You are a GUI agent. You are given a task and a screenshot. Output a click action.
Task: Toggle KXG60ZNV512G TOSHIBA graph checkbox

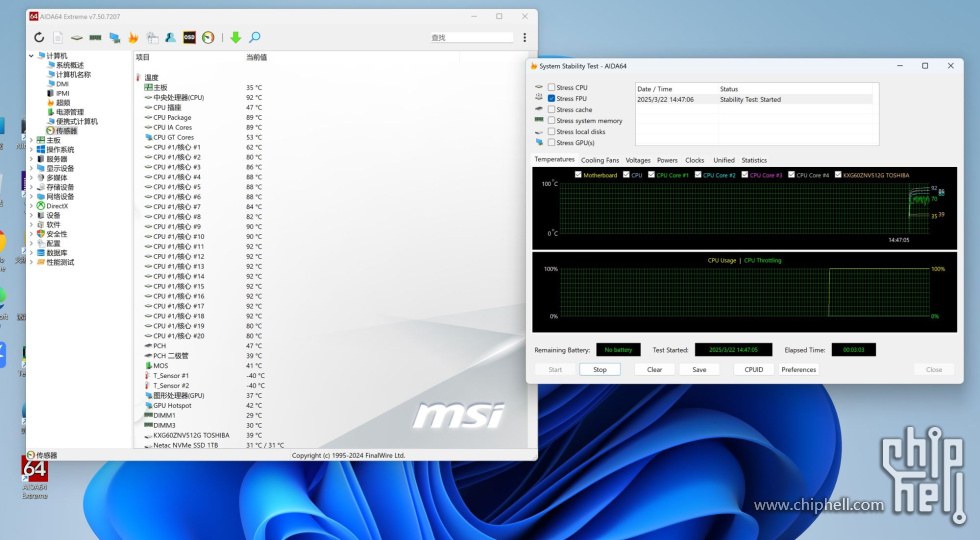(838, 175)
